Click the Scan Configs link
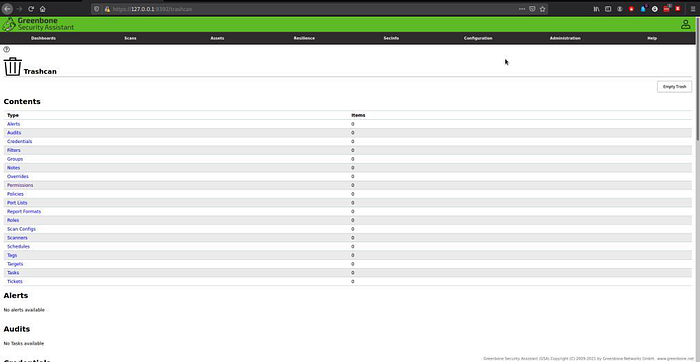The height and width of the screenshot is (362, 700). point(21,229)
